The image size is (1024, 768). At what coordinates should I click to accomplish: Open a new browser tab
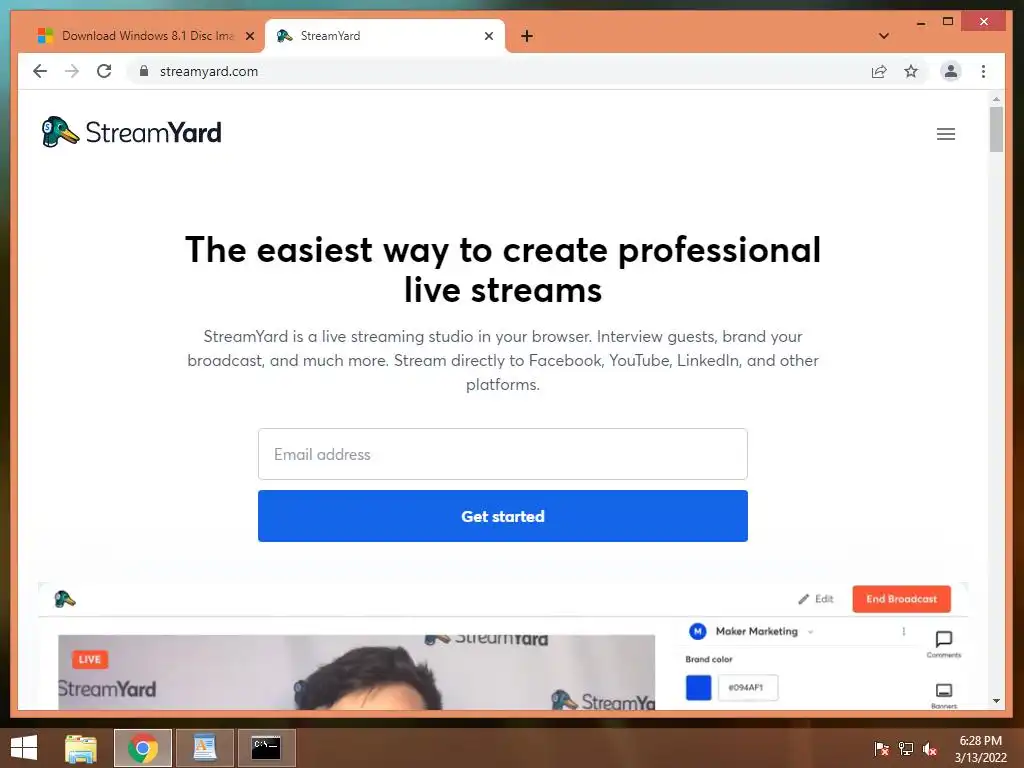[527, 36]
